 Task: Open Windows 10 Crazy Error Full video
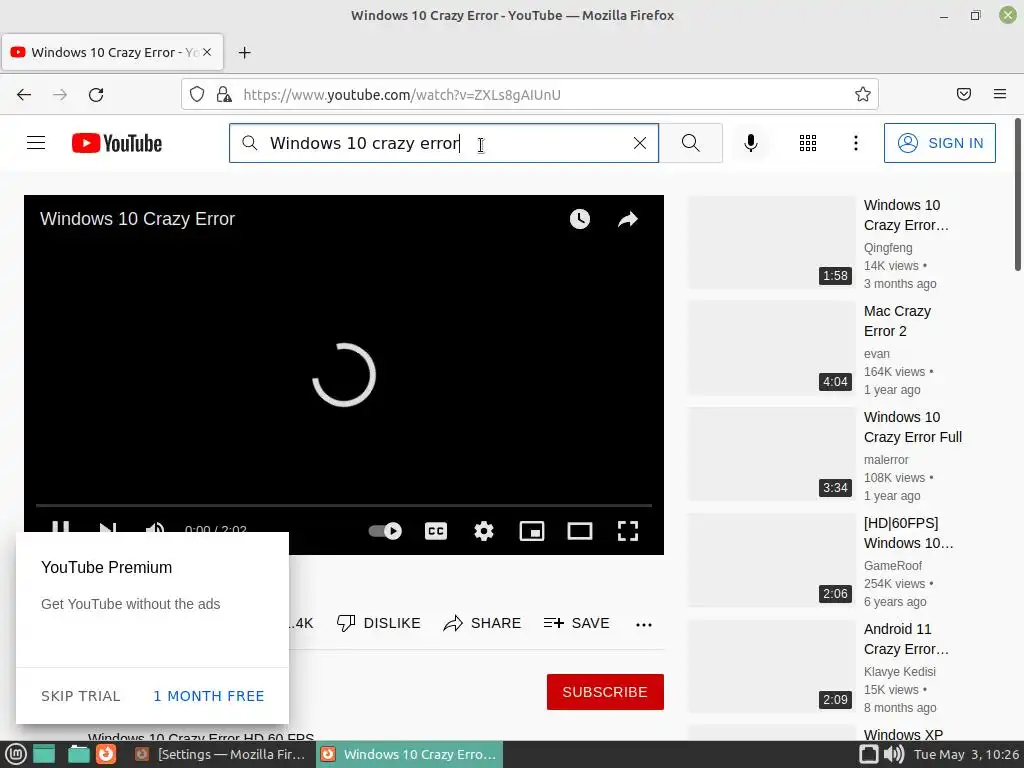[x=912, y=426]
